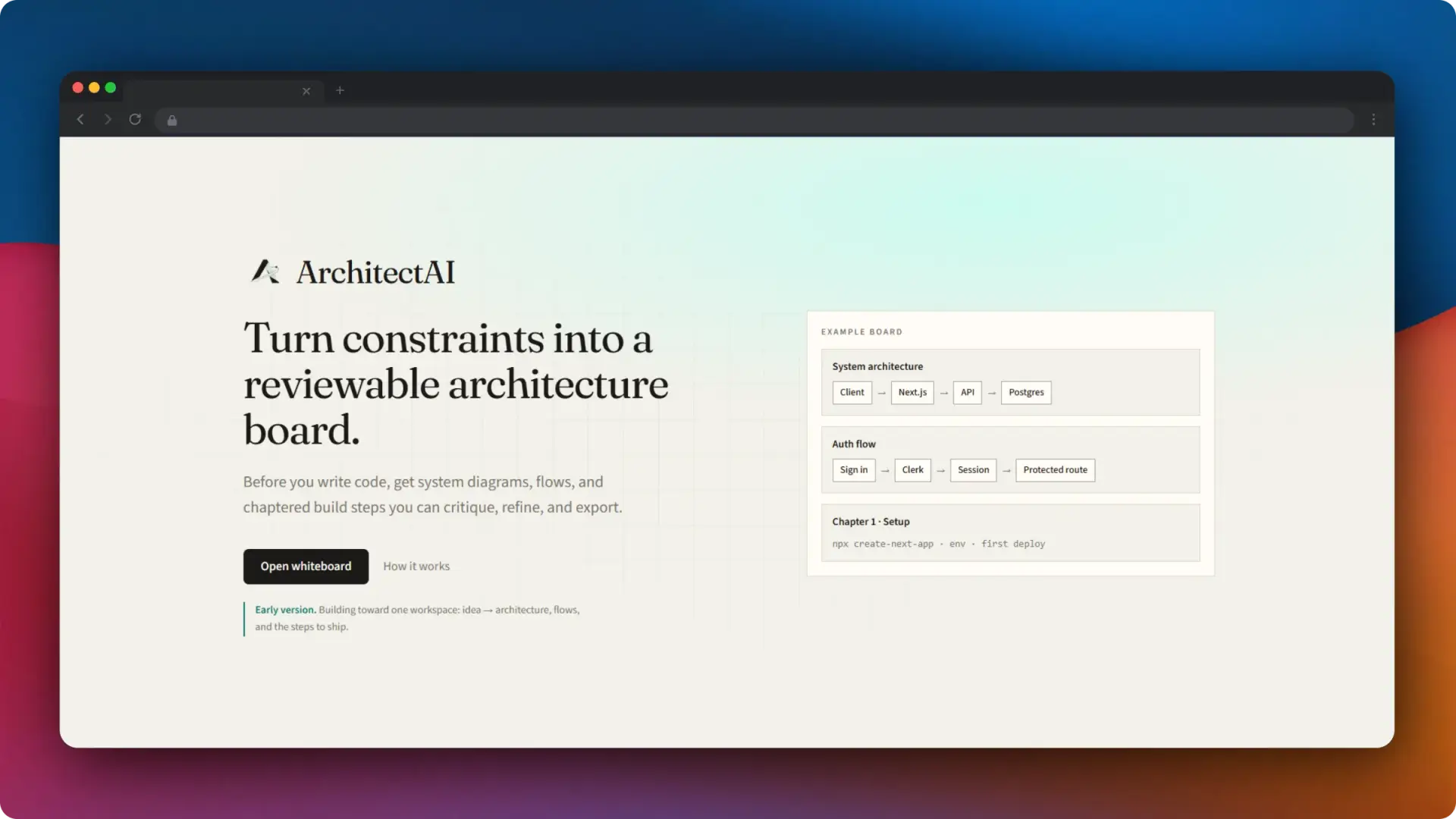Click the arrow between Sign in and Clerk
The width and height of the screenshot is (1456, 819).
(885, 471)
